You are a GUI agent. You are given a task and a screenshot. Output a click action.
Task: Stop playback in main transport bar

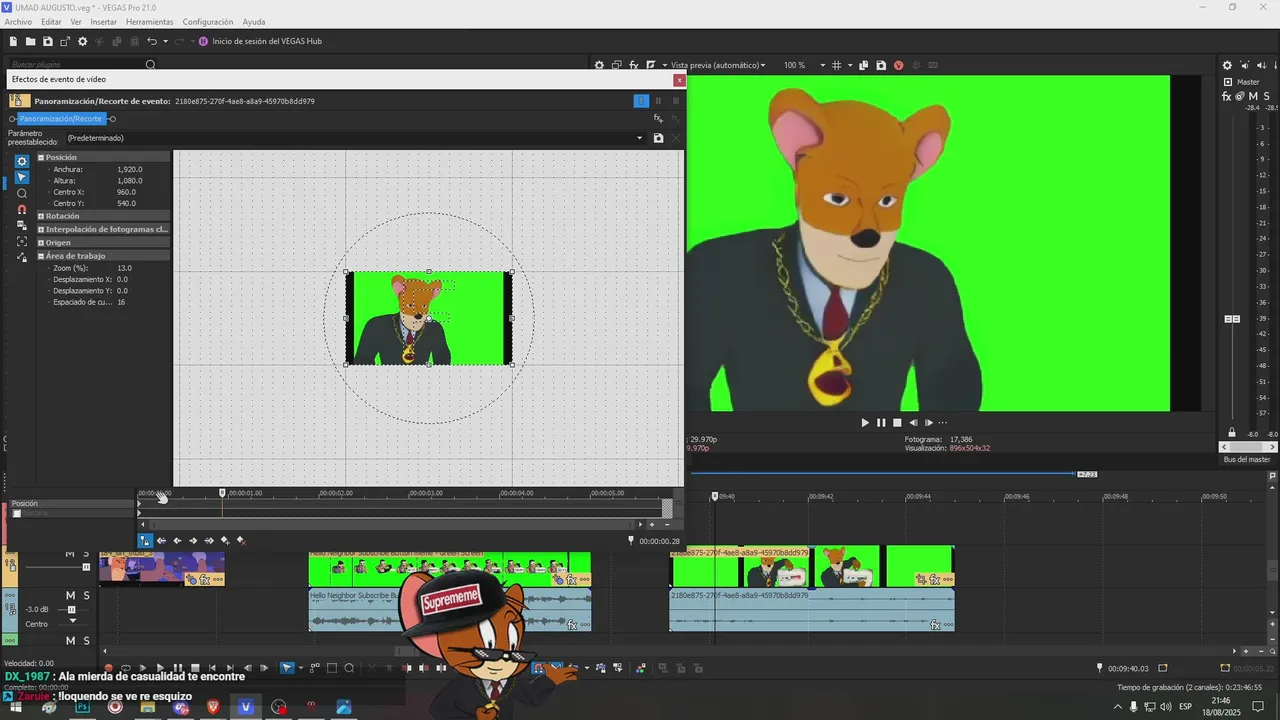point(195,668)
